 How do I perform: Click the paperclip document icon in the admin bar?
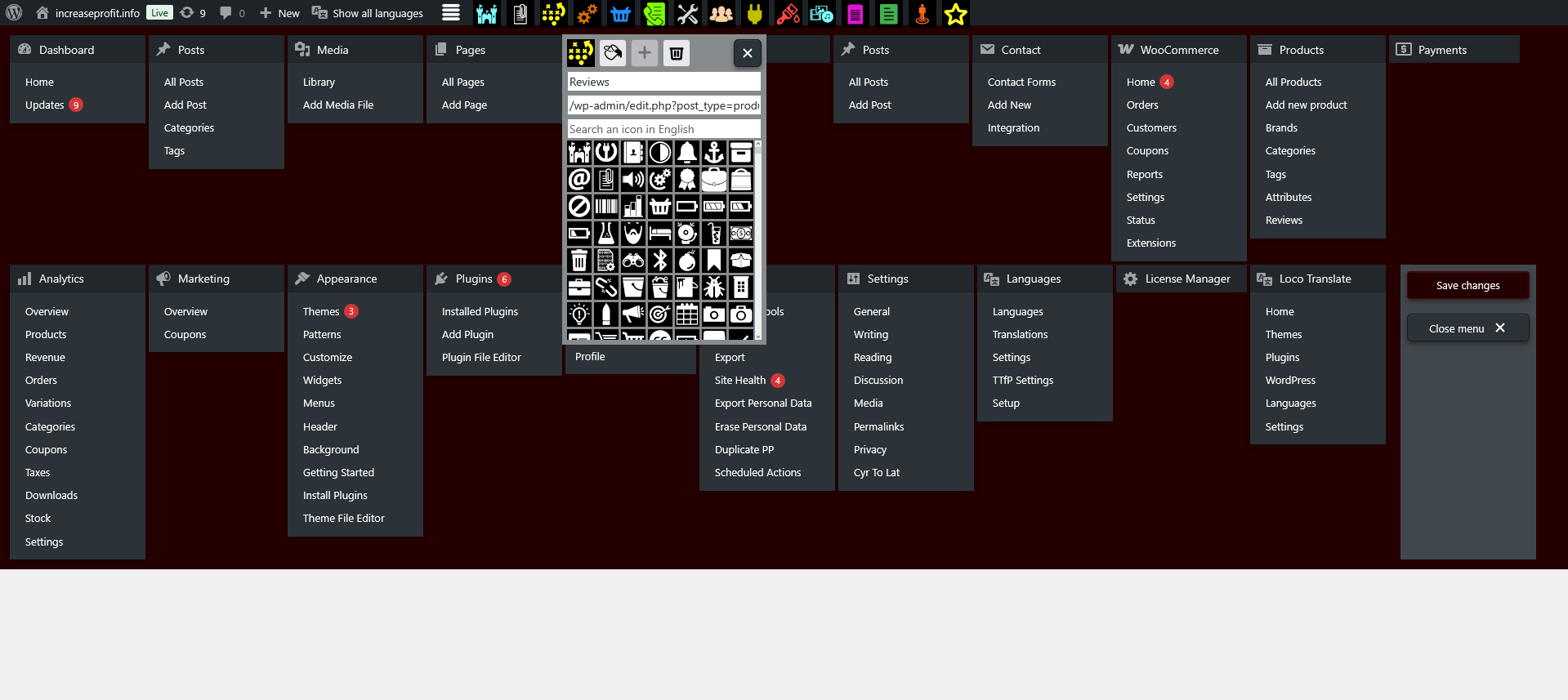(520, 13)
